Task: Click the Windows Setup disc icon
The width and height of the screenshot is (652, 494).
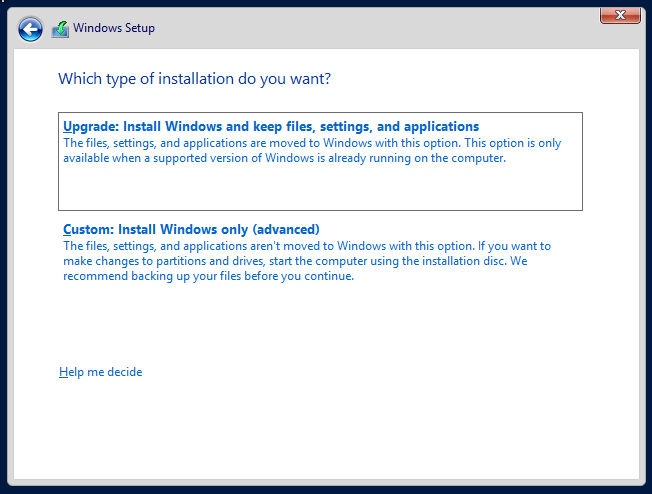Action: point(61,28)
